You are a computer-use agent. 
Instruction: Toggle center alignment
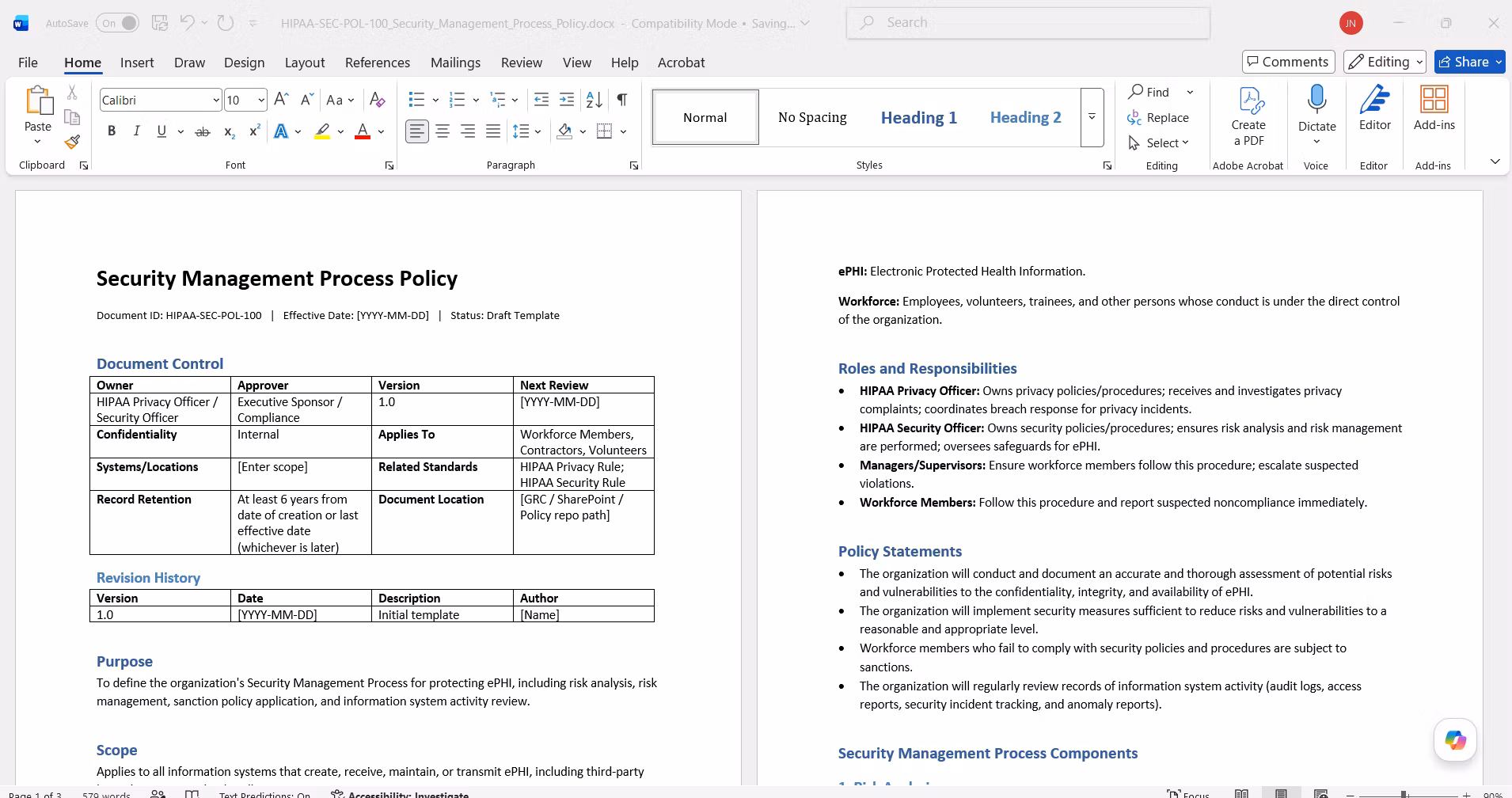tap(443, 131)
